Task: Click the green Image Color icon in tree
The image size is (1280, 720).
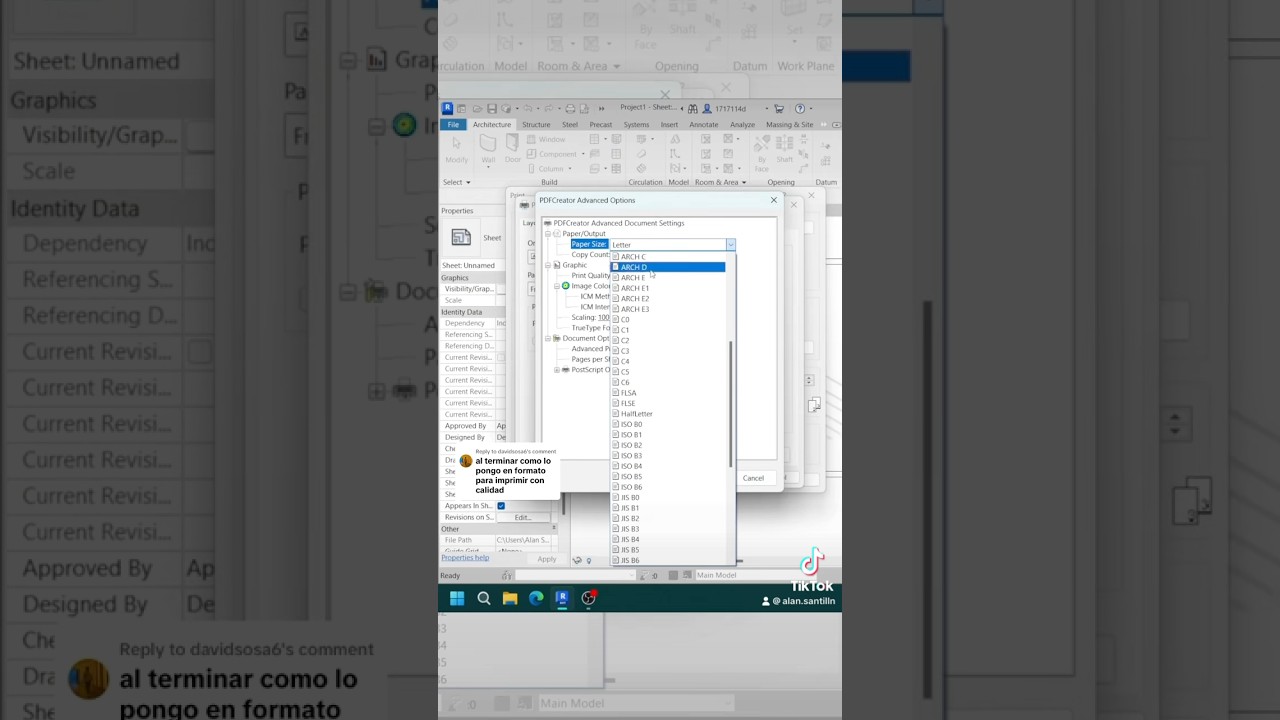Action: [566, 286]
